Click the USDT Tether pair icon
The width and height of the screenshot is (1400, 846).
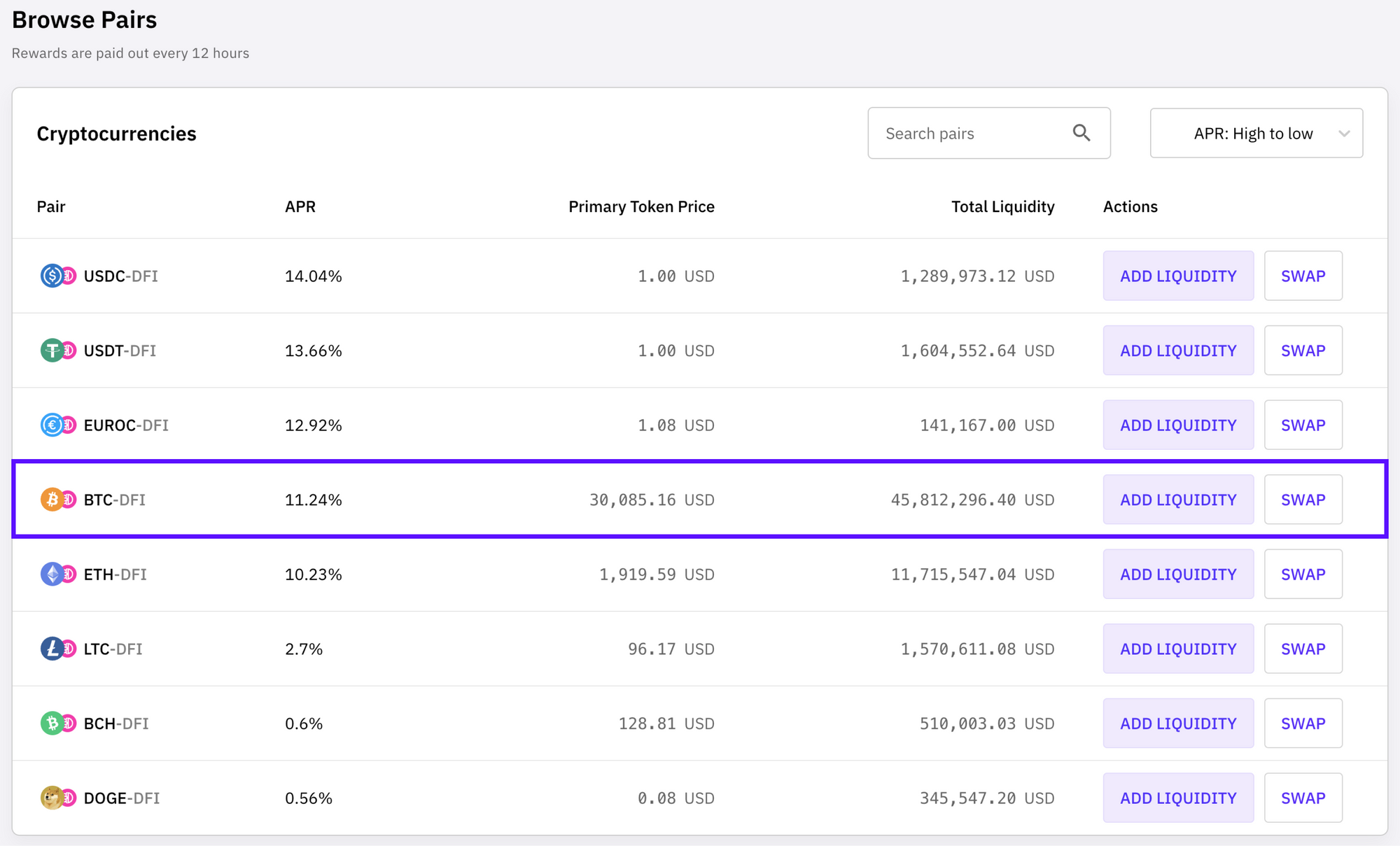(x=52, y=351)
